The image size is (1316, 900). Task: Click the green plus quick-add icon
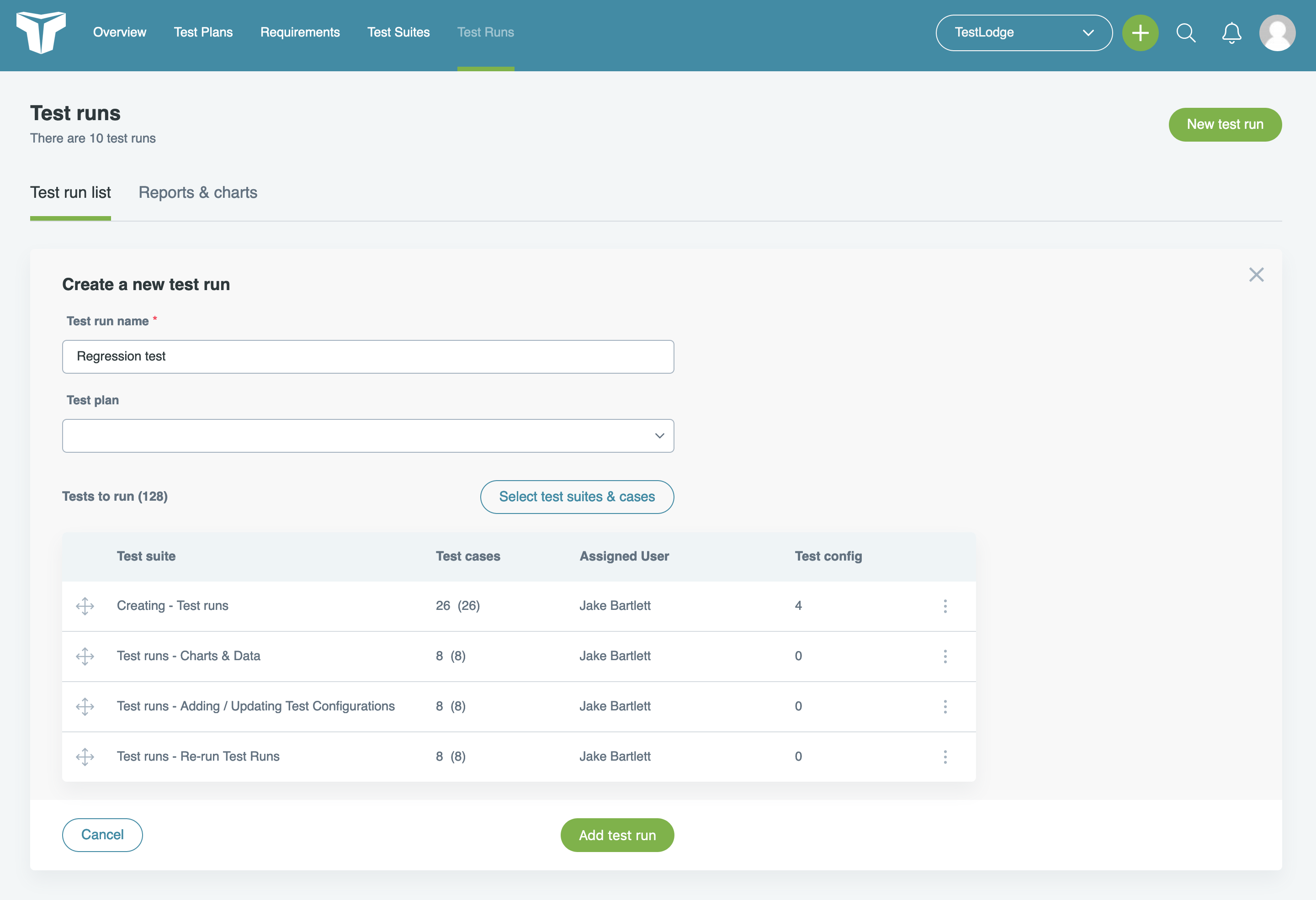click(1140, 33)
